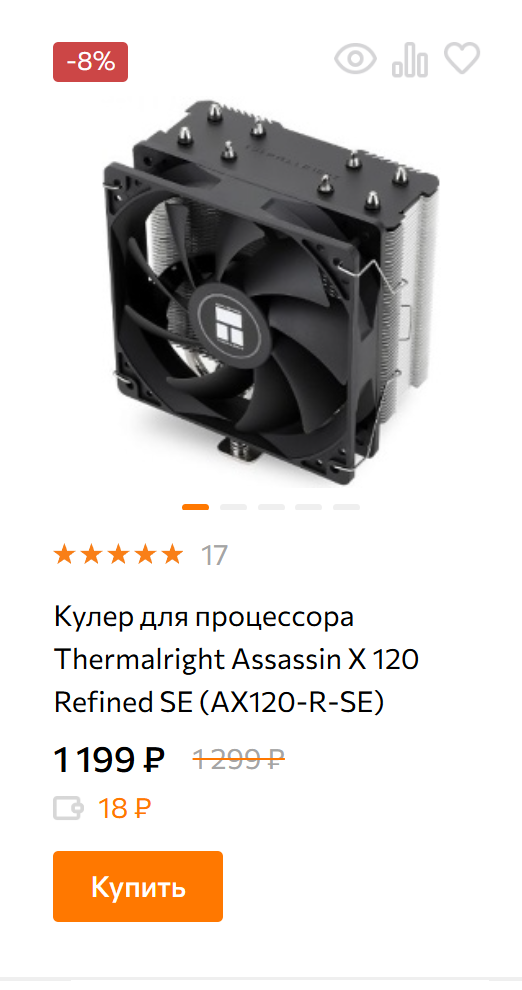Click the fifth orange rating star
This screenshot has width=522, height=990.
(172, 555)
